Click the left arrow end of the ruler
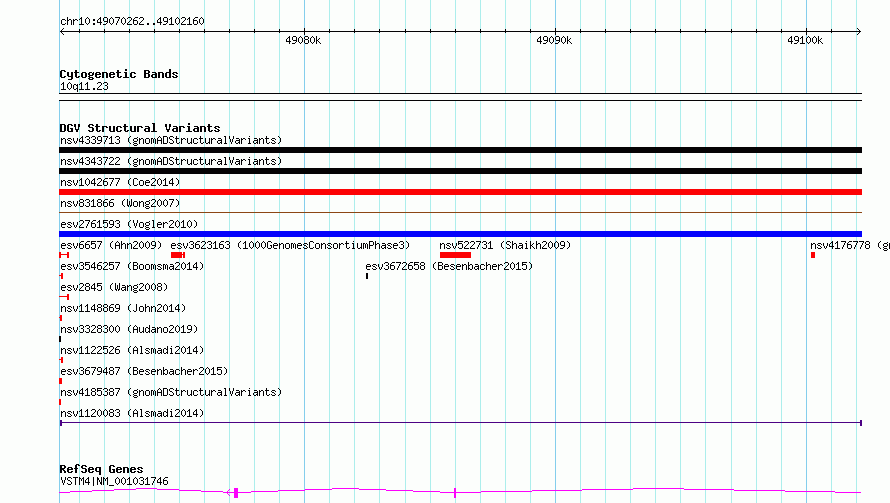This screenshot has width=890, height=503. click(62, 31)
